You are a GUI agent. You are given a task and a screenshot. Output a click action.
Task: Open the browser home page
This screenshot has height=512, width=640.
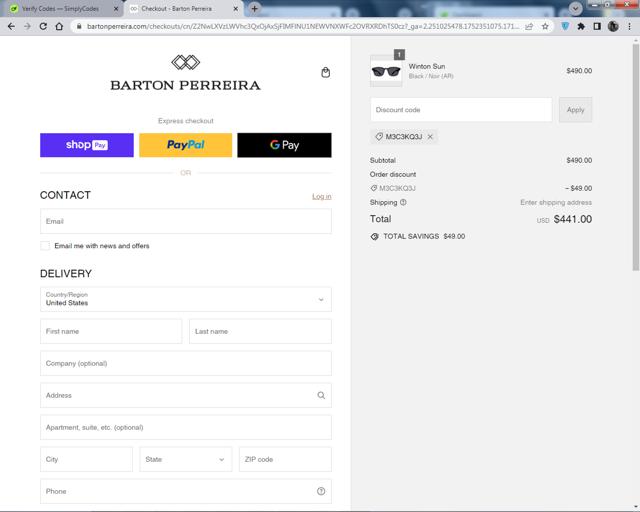click(59, 27)
